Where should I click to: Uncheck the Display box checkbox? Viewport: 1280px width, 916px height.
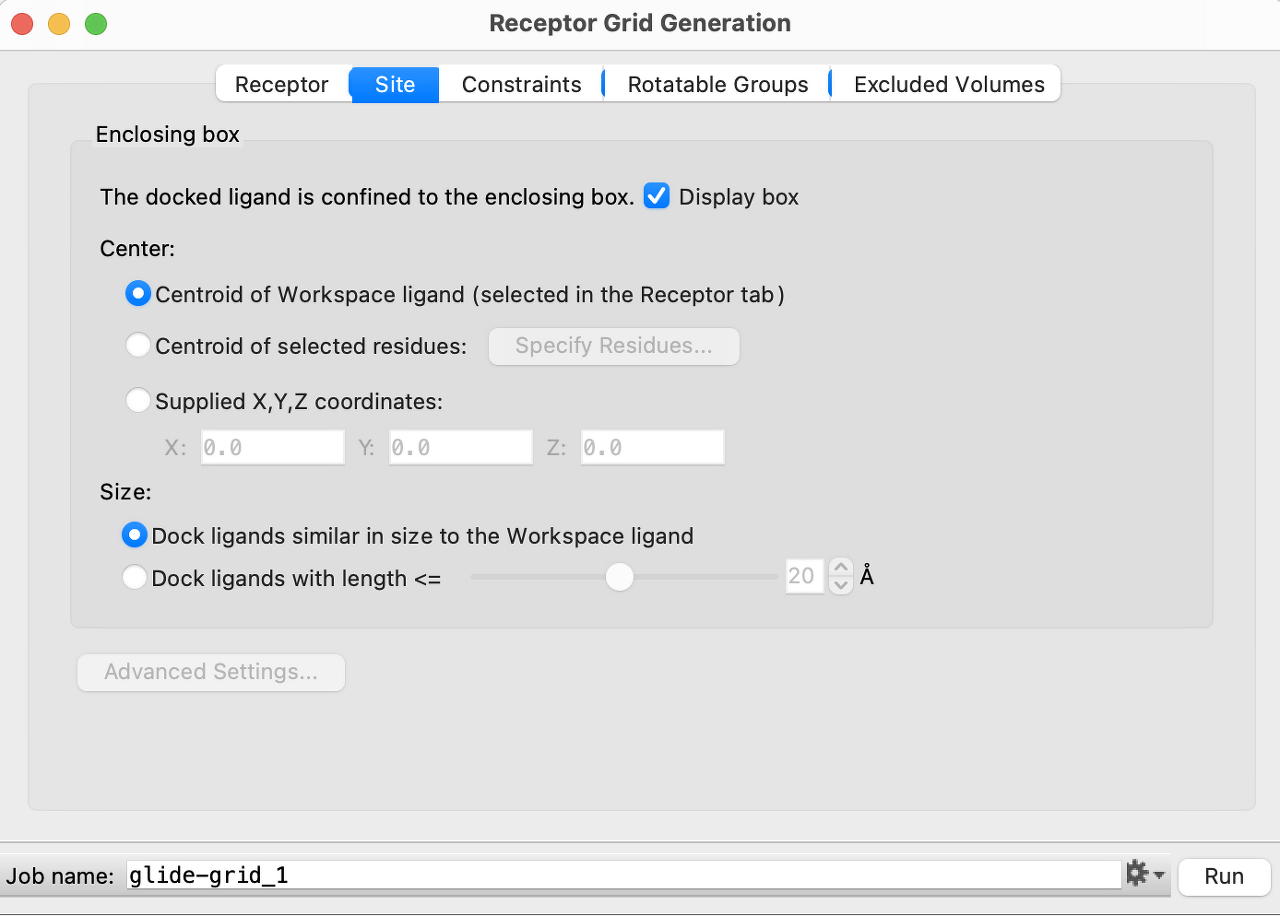tap(656, 196)
